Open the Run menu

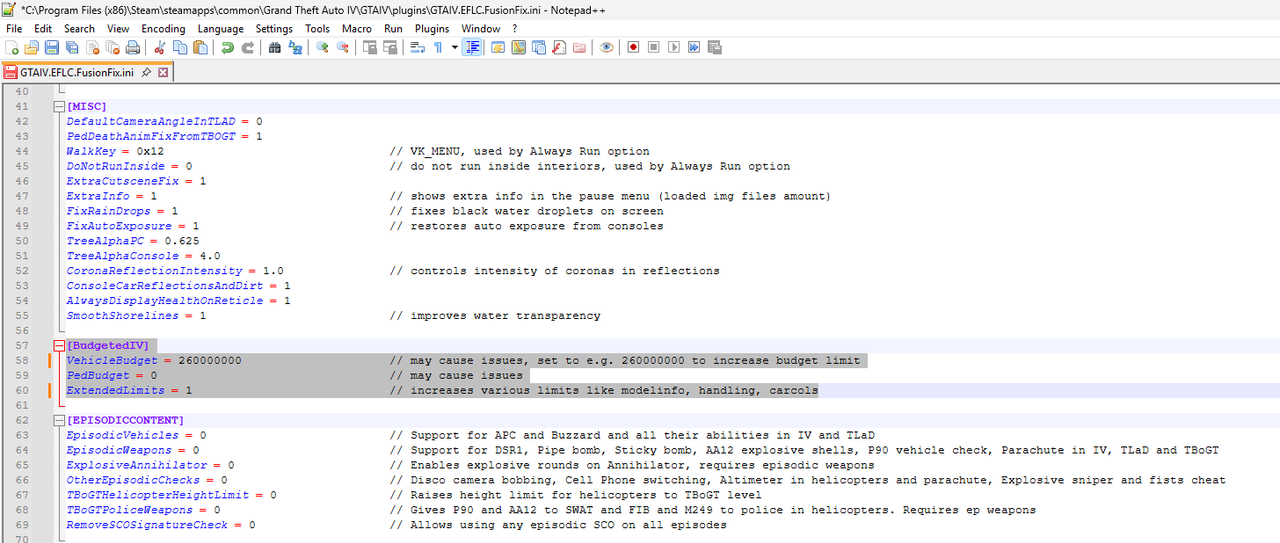tap(393, 29)
